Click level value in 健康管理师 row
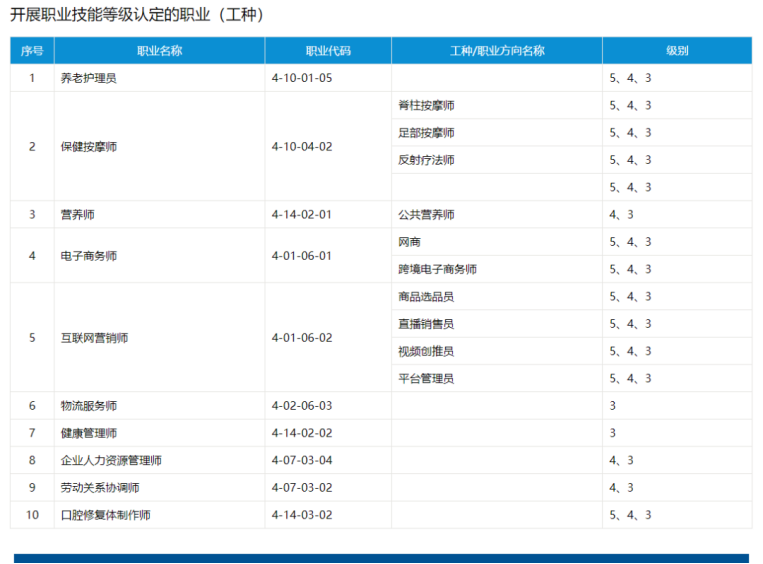Screen dimensions: 763x564 [613, 433]
